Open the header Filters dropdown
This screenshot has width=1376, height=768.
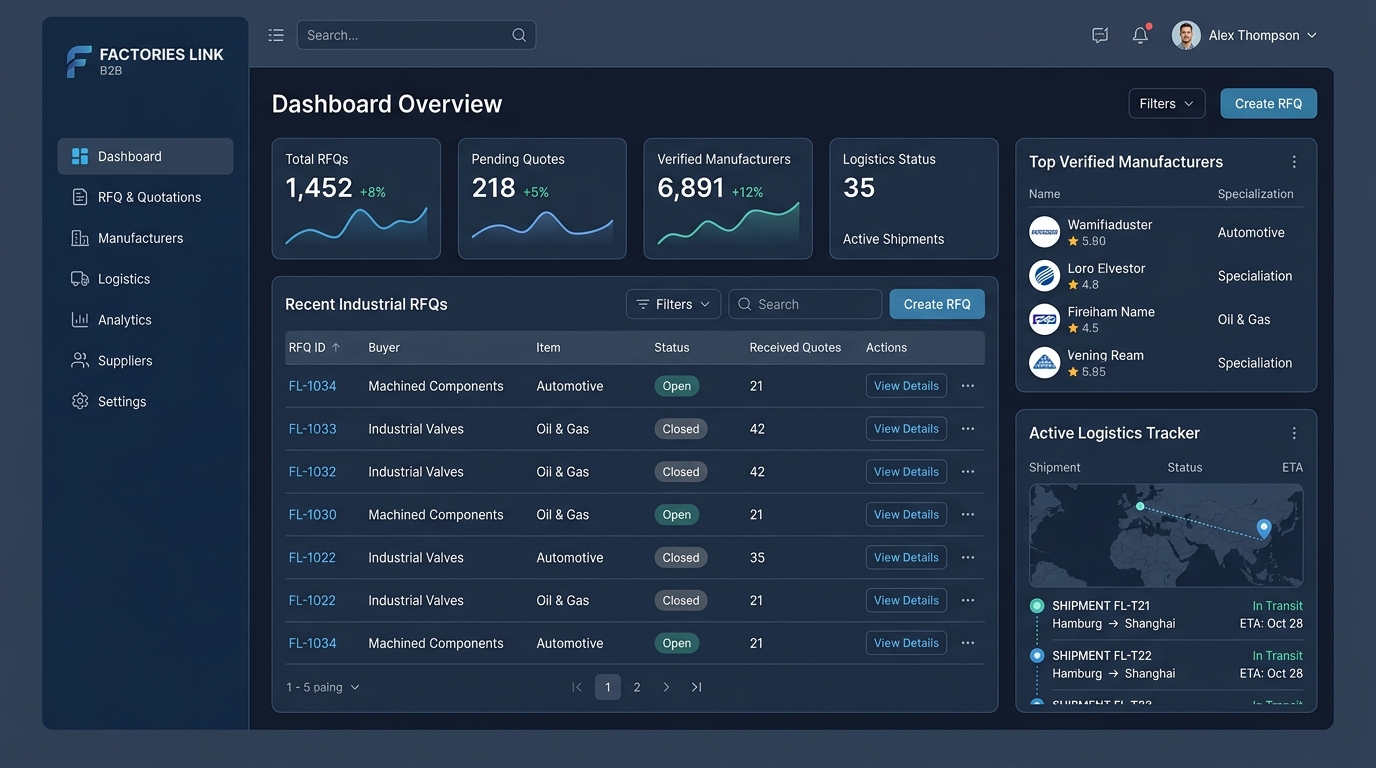pos(1167,103)
